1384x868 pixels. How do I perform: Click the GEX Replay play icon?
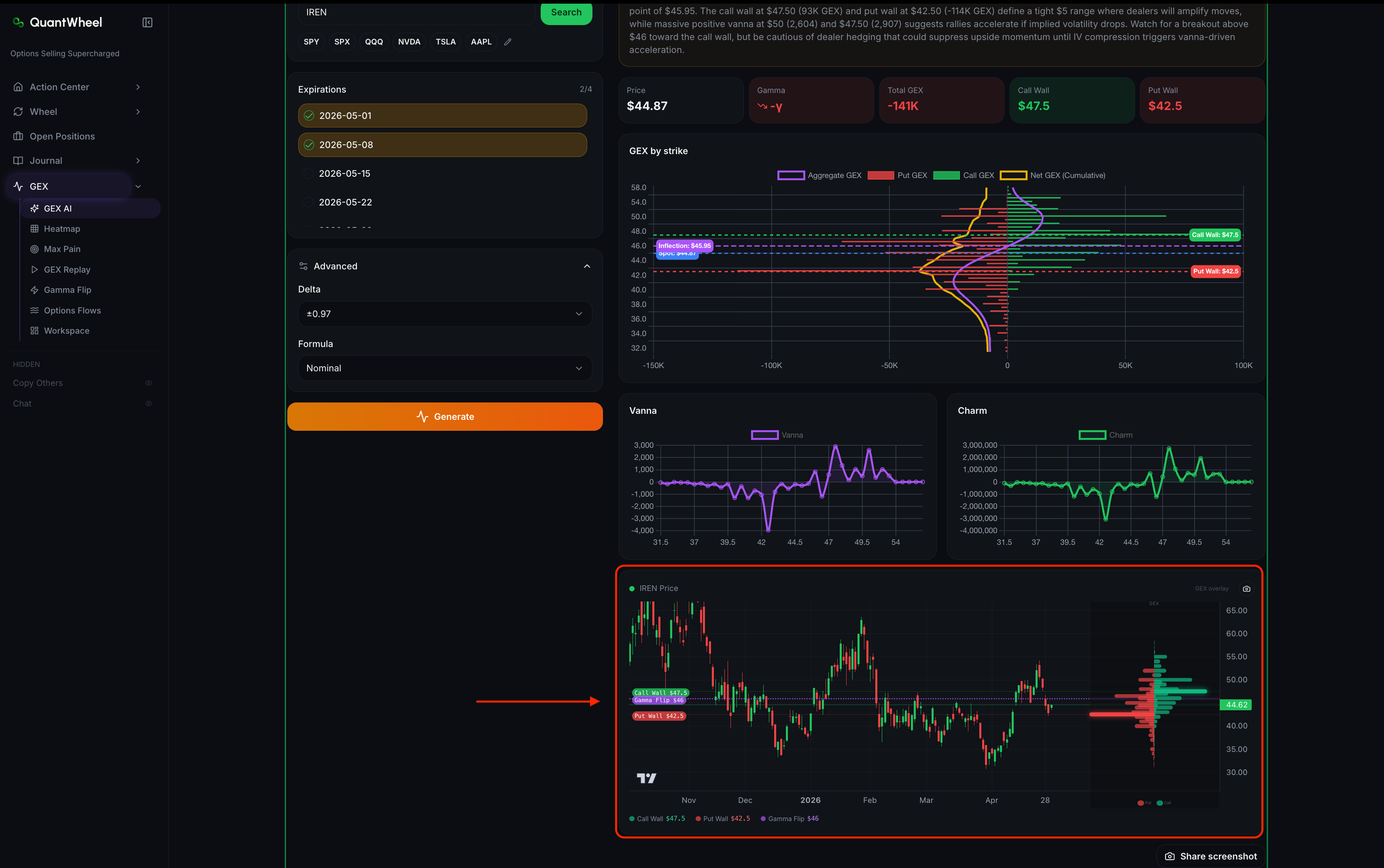click(34, 269)
